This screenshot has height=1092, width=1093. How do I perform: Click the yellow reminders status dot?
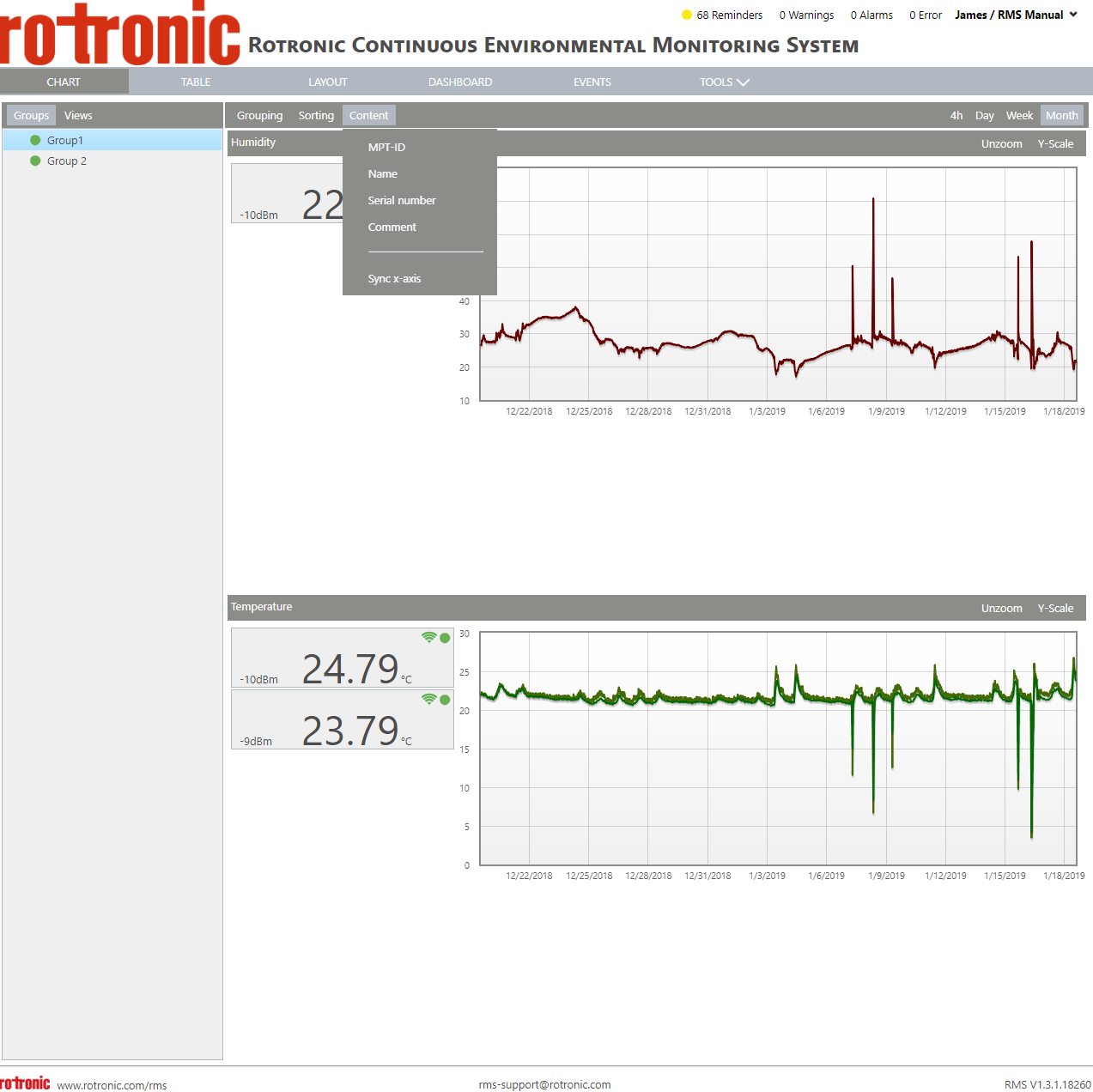coord(687,15)
